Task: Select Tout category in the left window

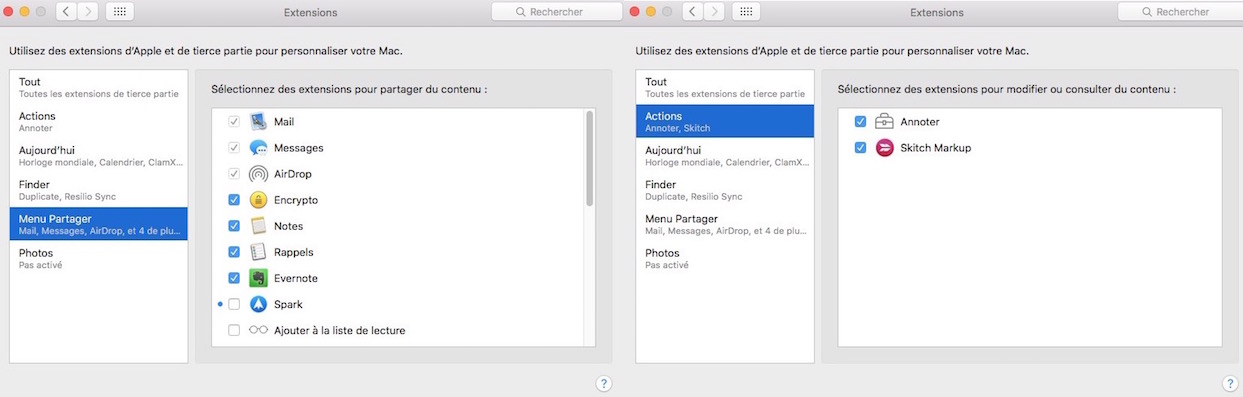Action: (99, 87)
